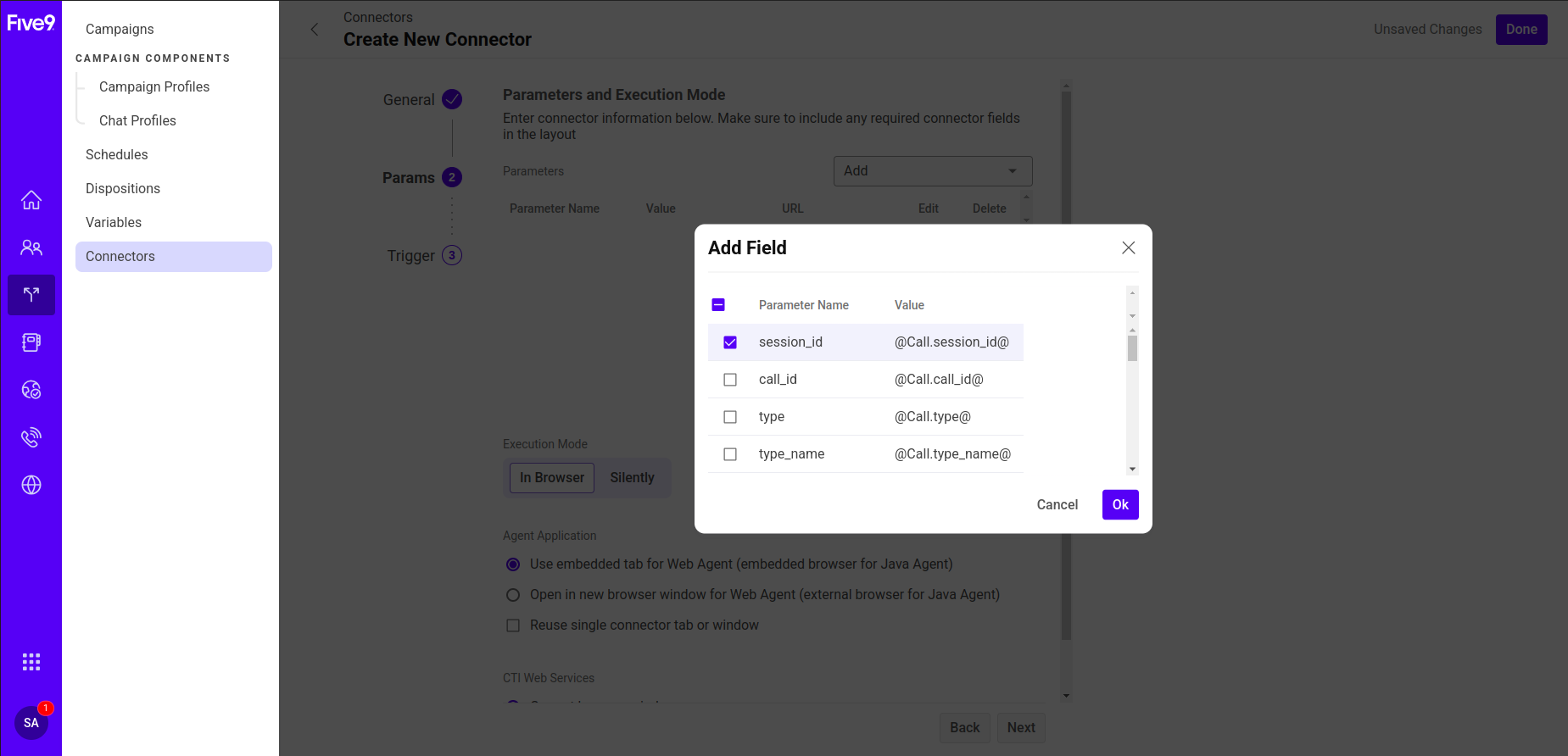
Task: Click the phone call icon in sidebar
Action: pyautogui.click(x=31, y=437)
